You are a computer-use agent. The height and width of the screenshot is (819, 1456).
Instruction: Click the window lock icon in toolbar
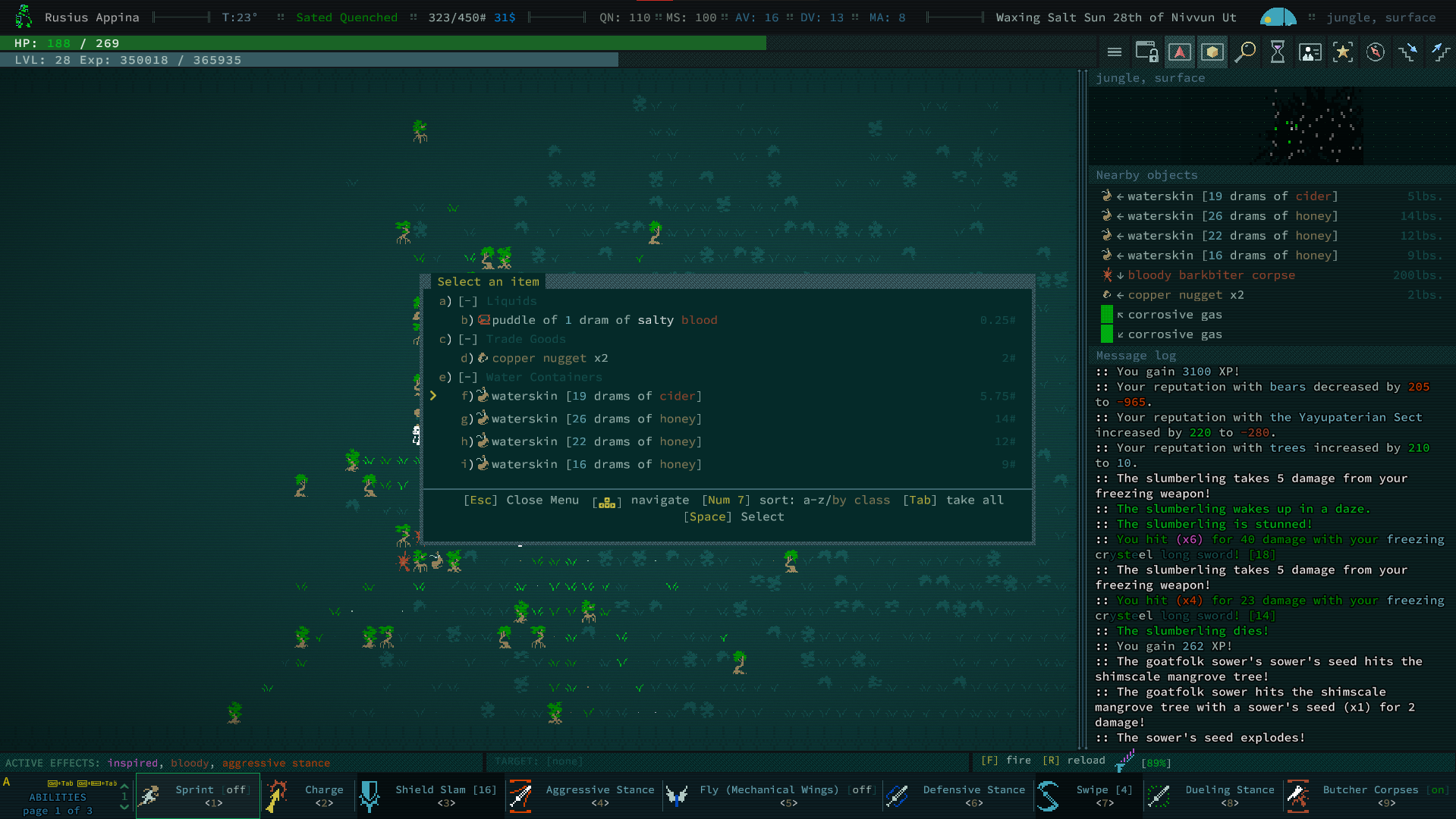click(1146, 52)
